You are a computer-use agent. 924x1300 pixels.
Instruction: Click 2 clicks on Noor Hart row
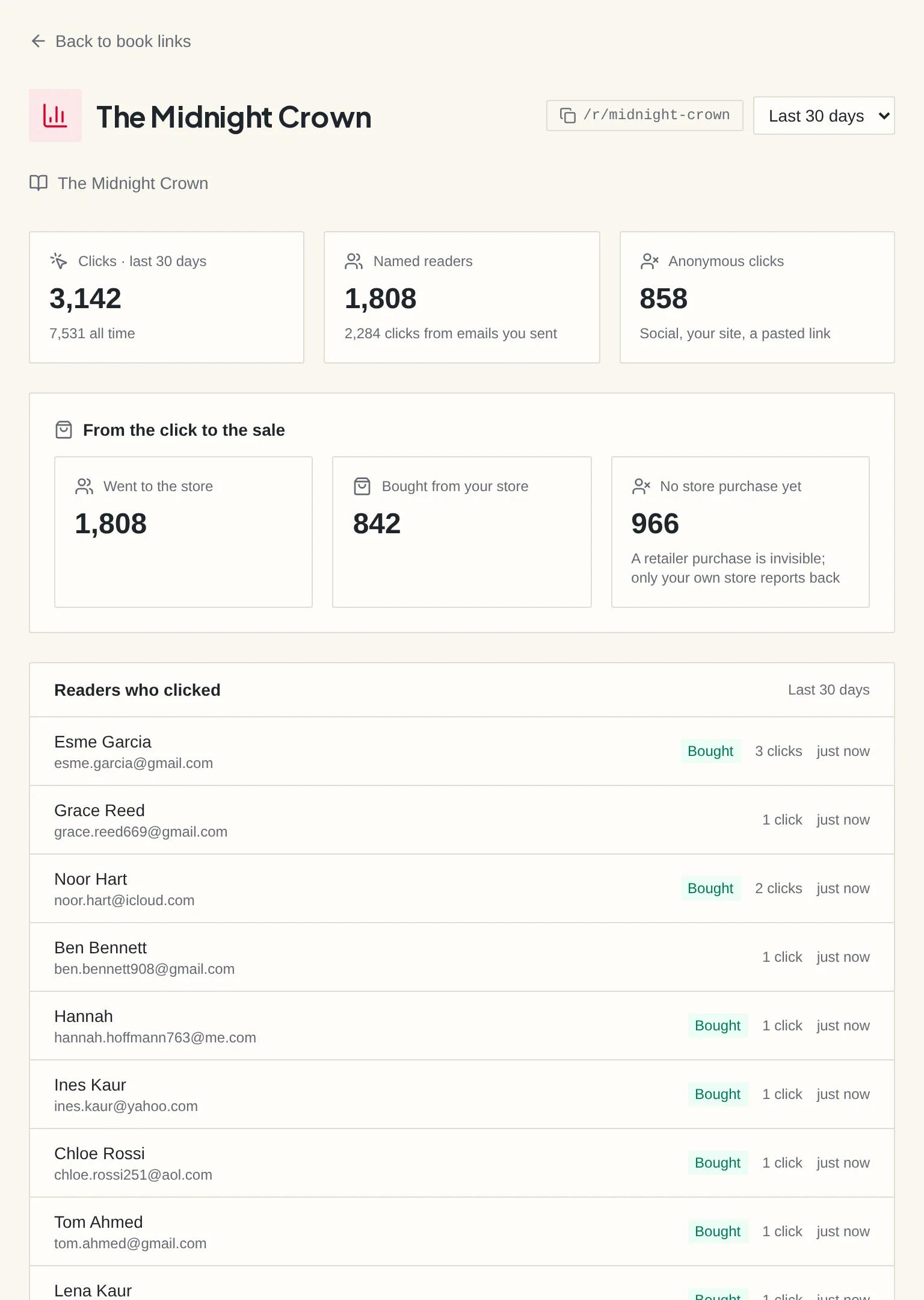778,888
